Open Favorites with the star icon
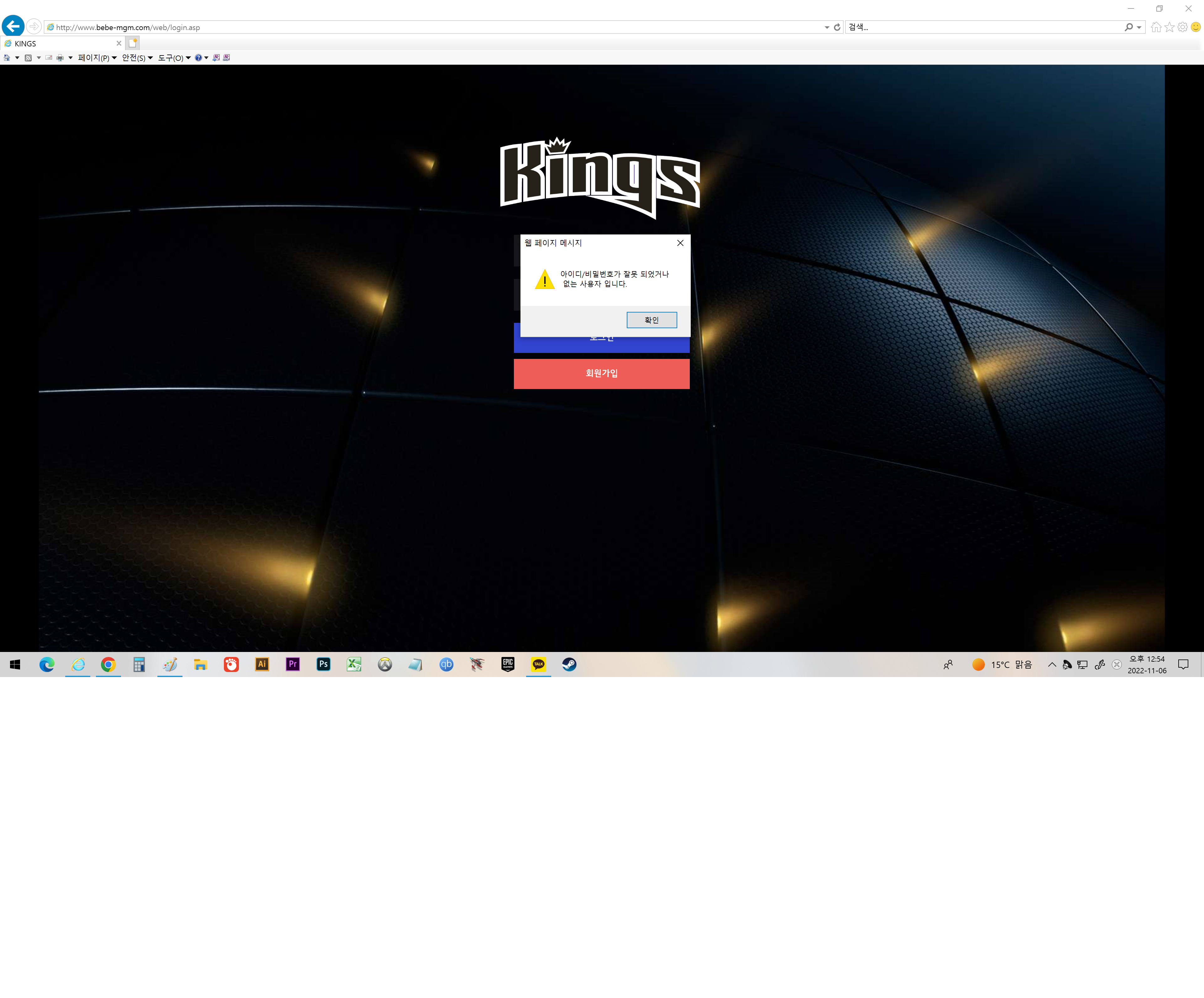The image size is (1204, 998). click(1170, 27)
